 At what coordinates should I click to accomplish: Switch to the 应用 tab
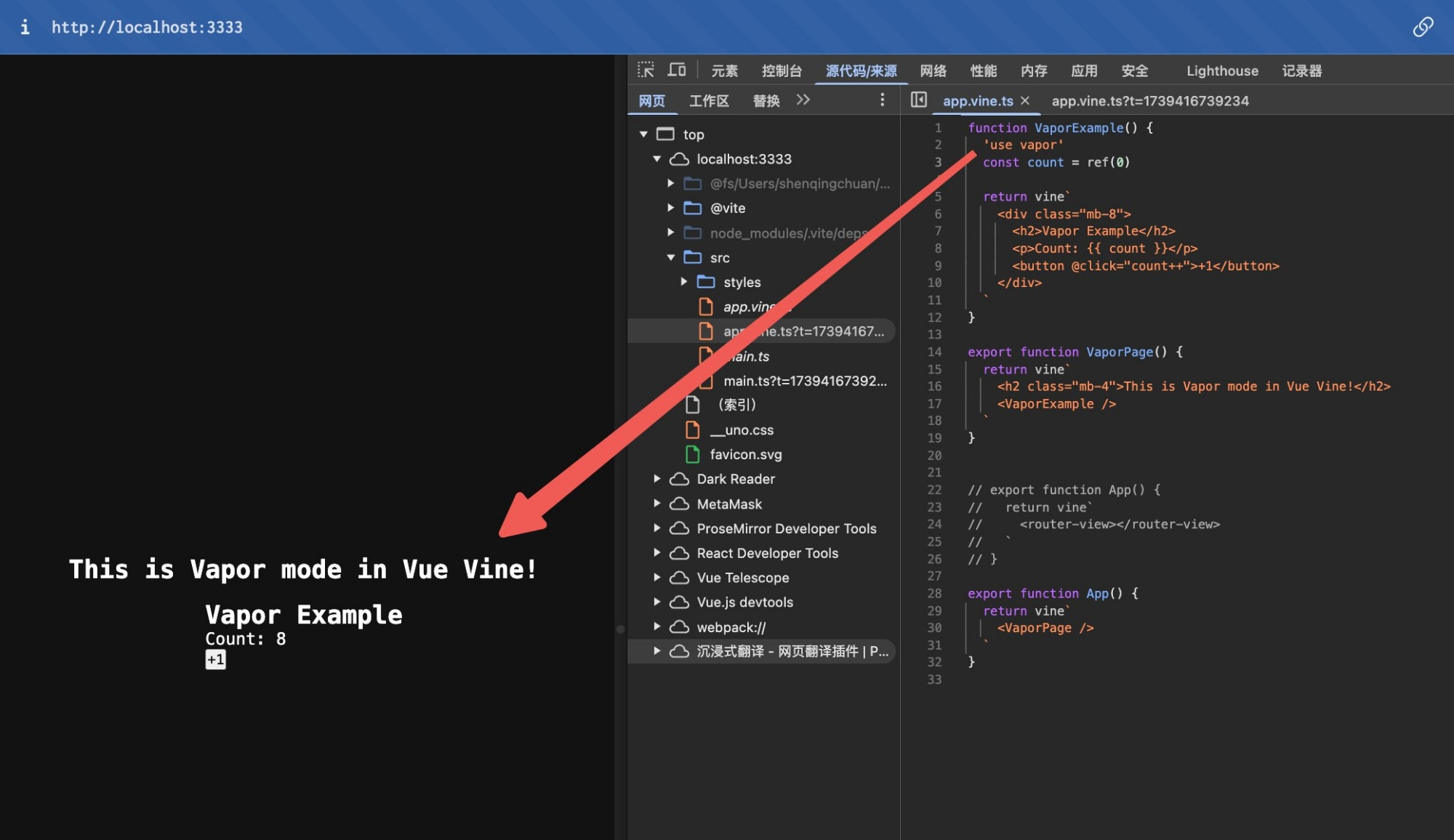coord(1084,70)
